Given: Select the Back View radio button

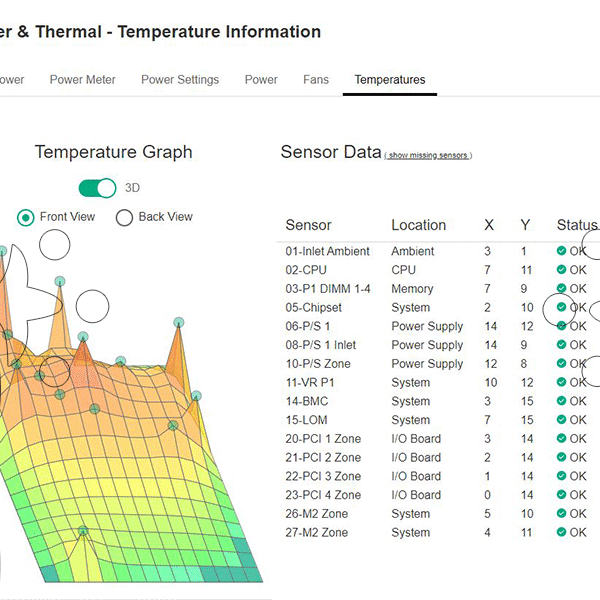Looking at the screenshot, I should pyautogui.click(x=125, y=217).
